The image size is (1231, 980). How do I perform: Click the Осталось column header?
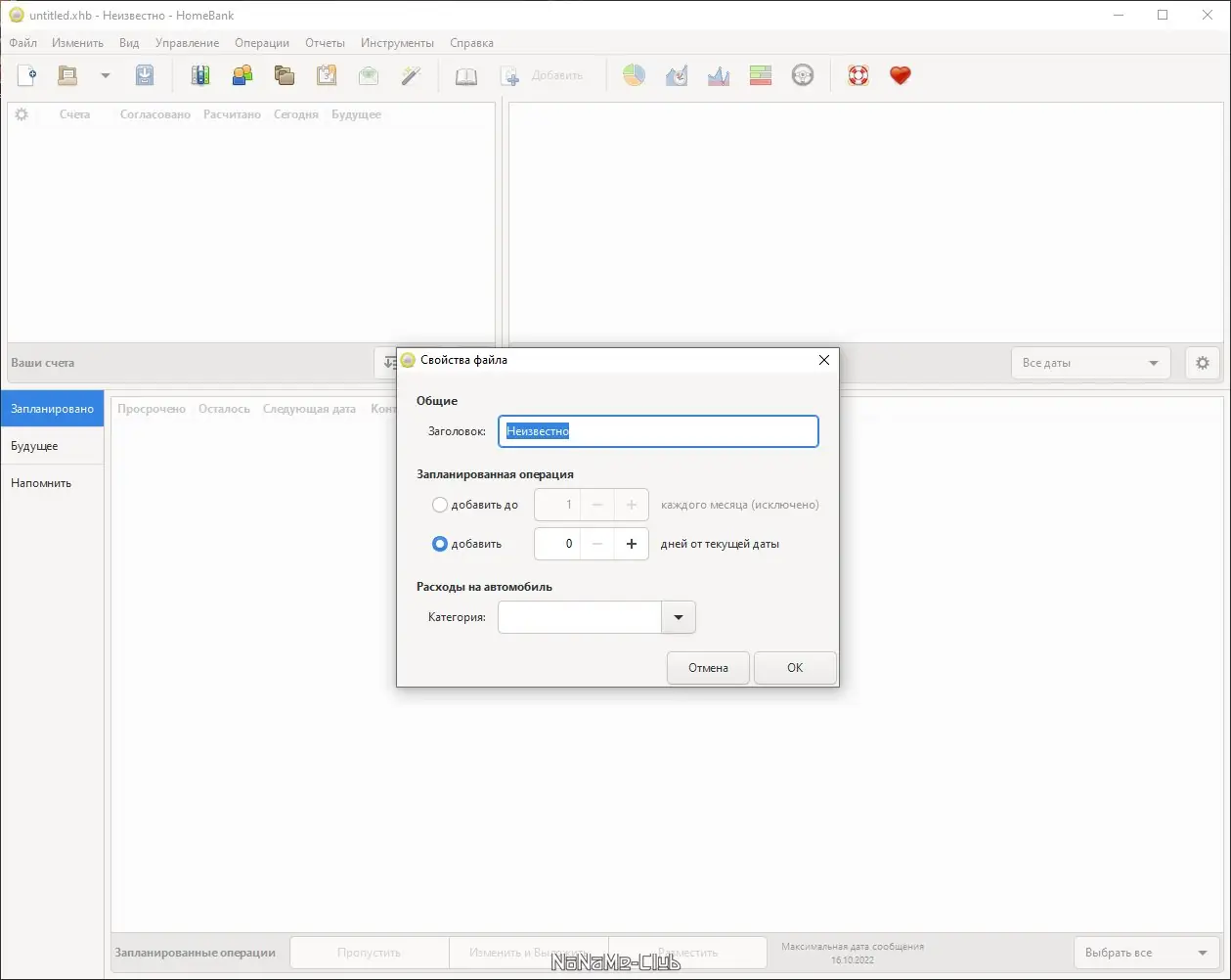224,409
